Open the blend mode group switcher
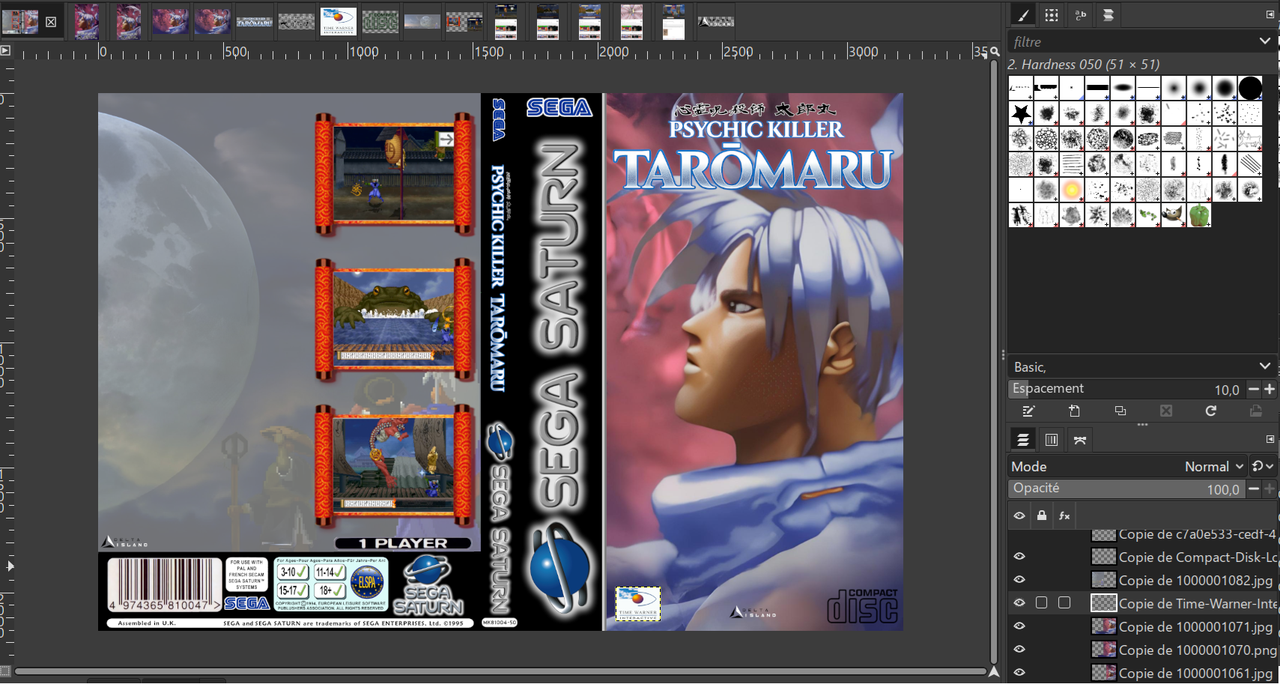The width and height of the screenshot is (1280, 685). pyautogui.click(x=1263, y=467)
